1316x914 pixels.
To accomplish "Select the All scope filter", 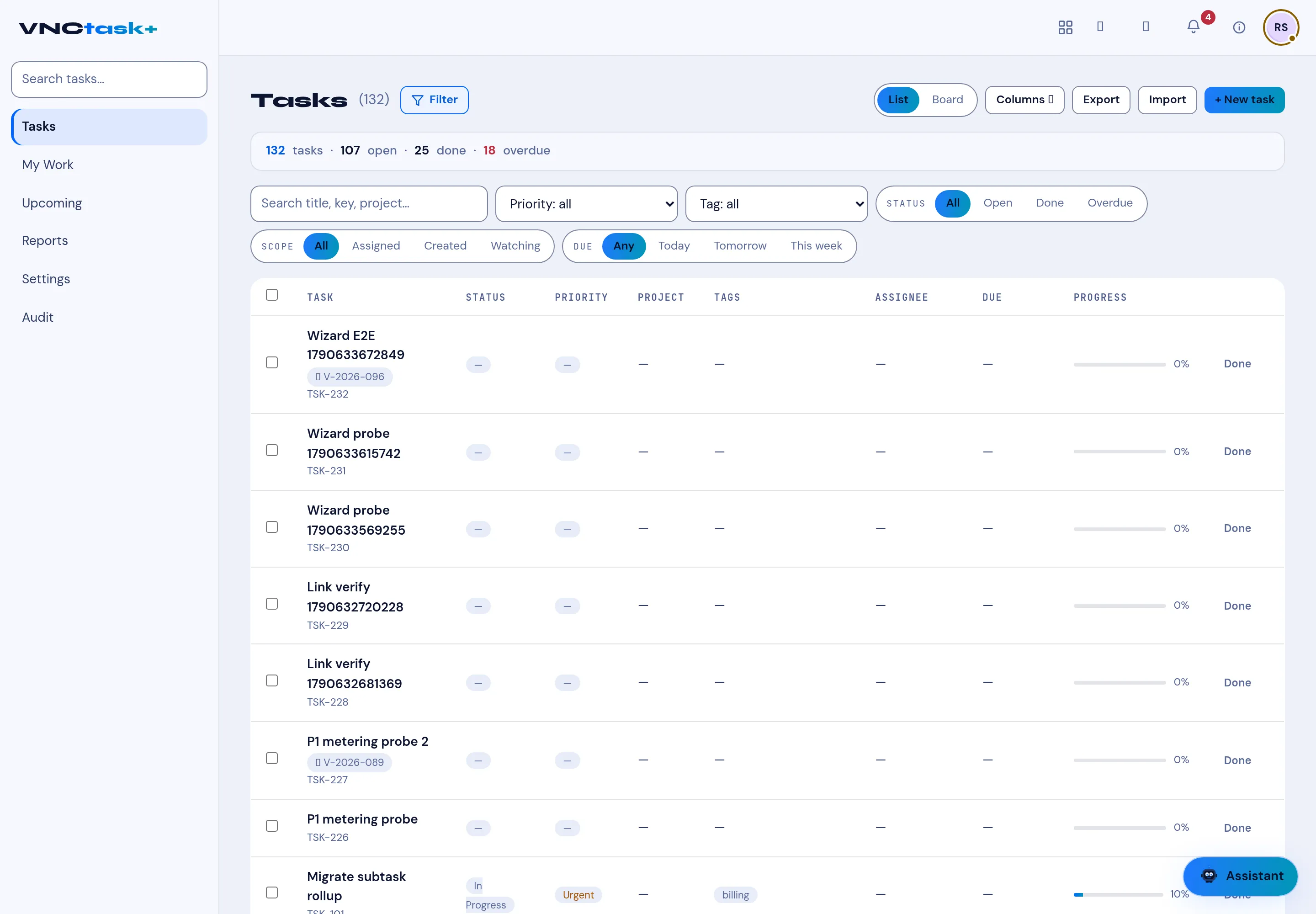I will (321, 246).
